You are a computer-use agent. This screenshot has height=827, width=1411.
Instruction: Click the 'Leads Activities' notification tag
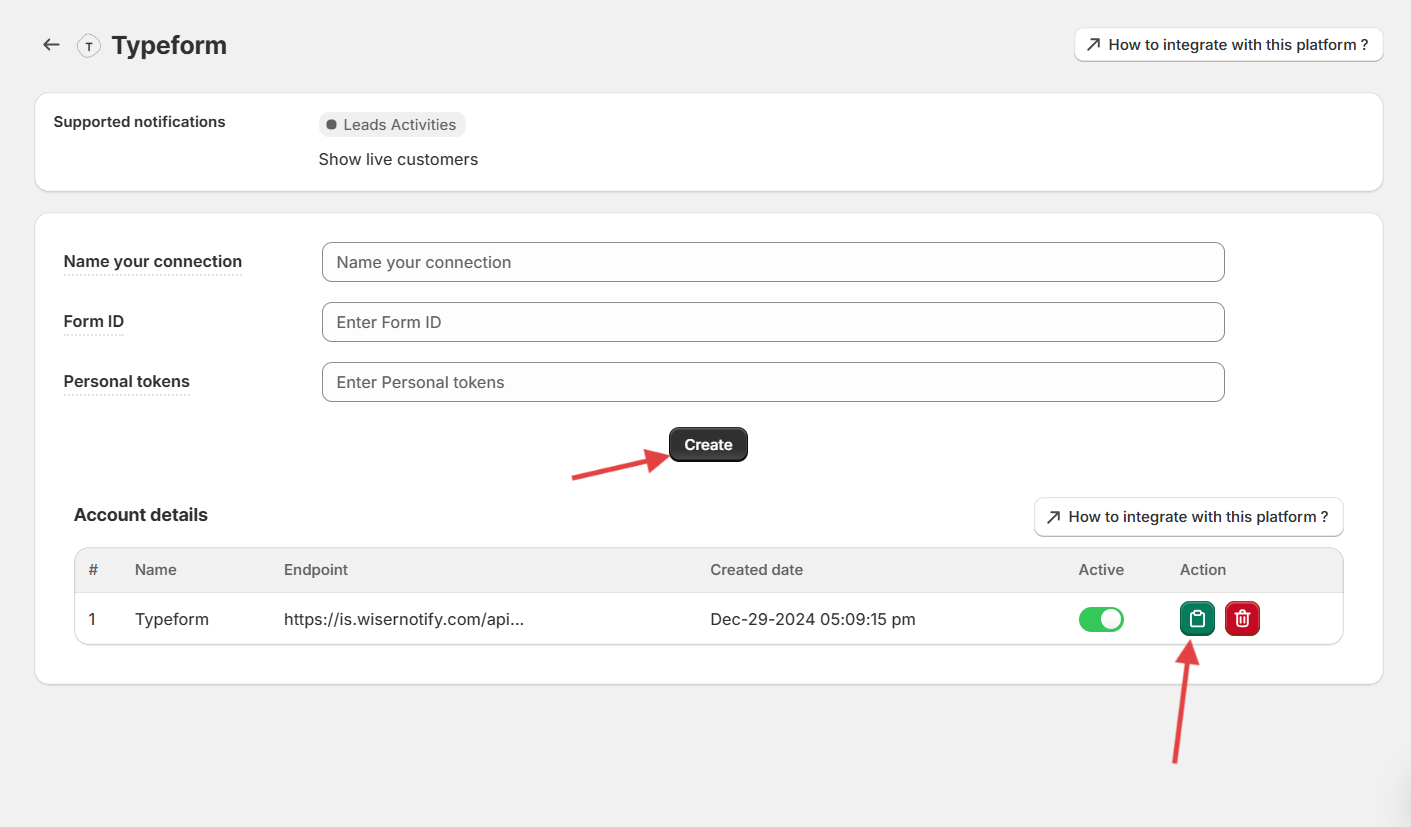(x=392, y=125)
